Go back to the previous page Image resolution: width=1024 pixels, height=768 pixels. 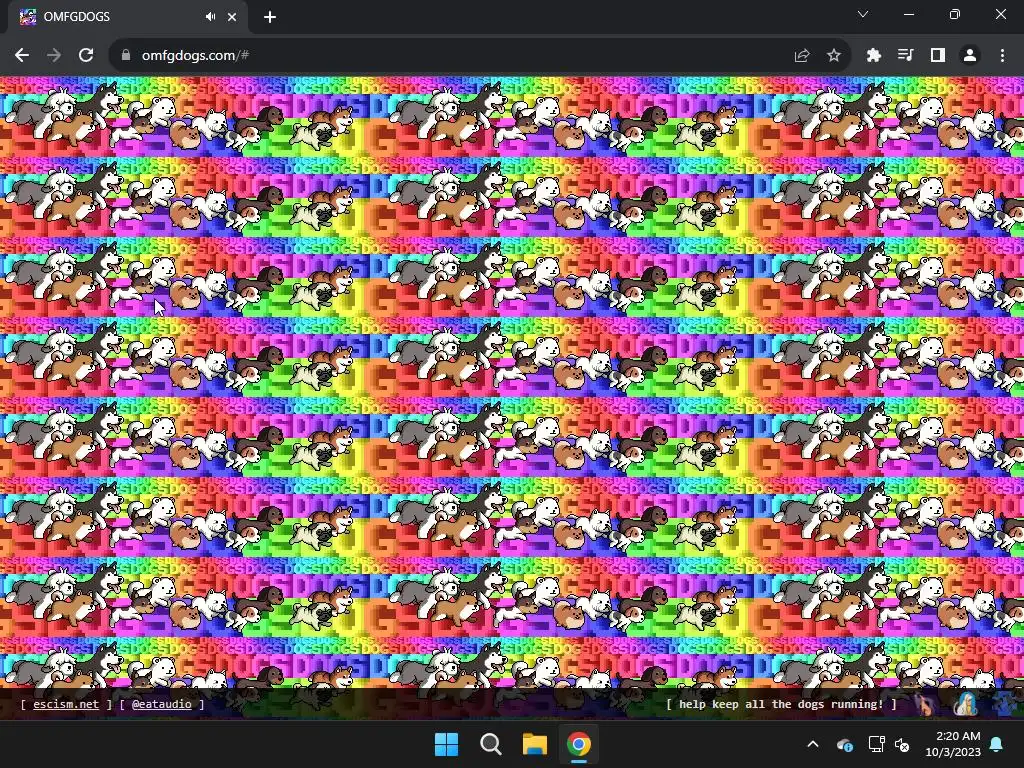click(x=22, y=56)
